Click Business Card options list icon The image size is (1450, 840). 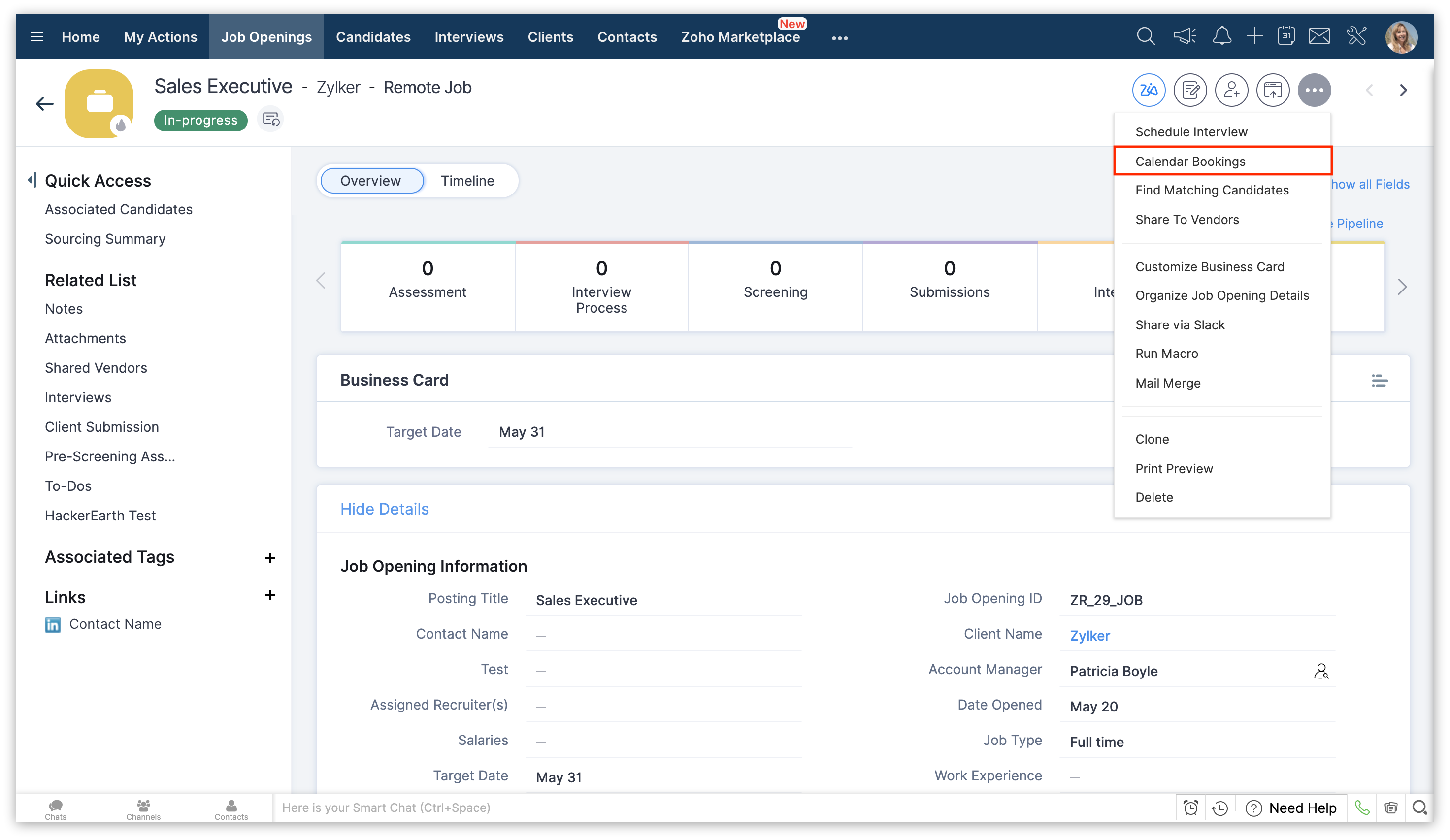pos(1379,381)
